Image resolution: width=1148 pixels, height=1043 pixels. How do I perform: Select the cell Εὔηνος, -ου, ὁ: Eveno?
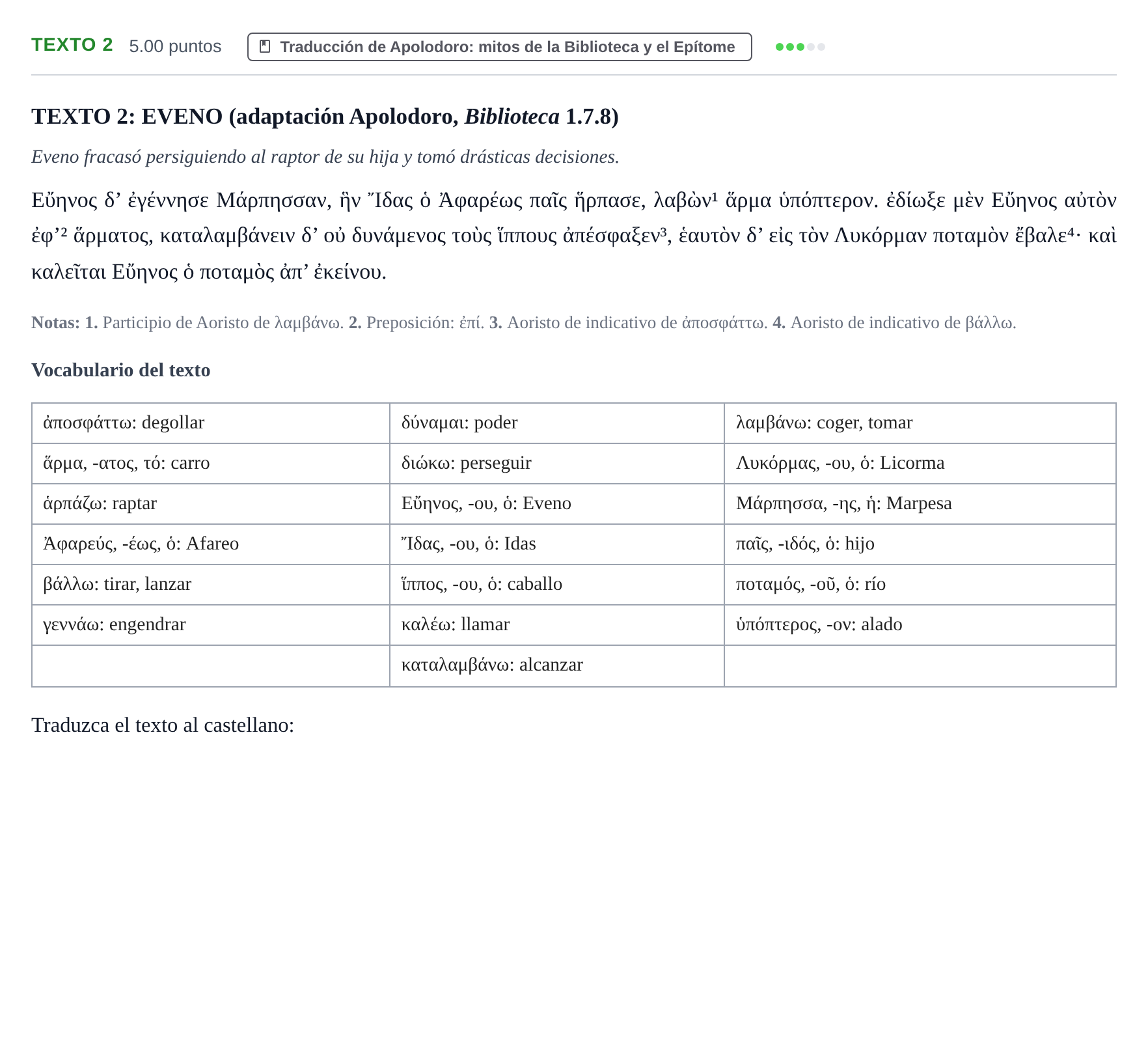click(557, 504)
